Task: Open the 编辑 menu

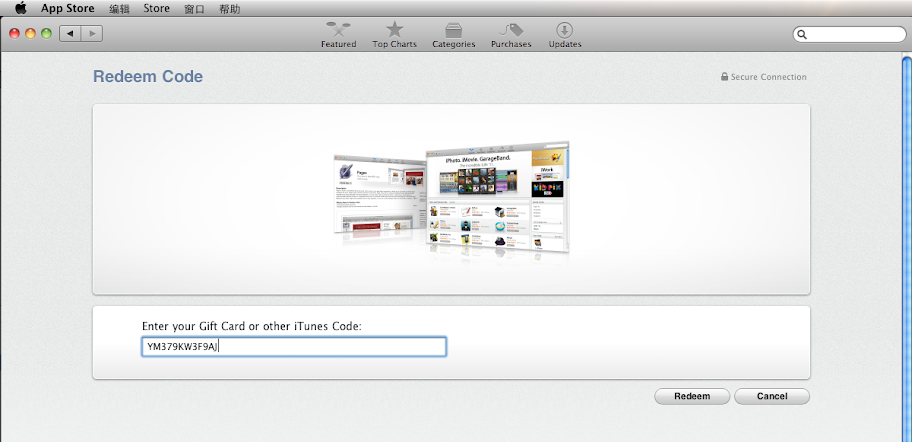Action: [x=119, y=9]
